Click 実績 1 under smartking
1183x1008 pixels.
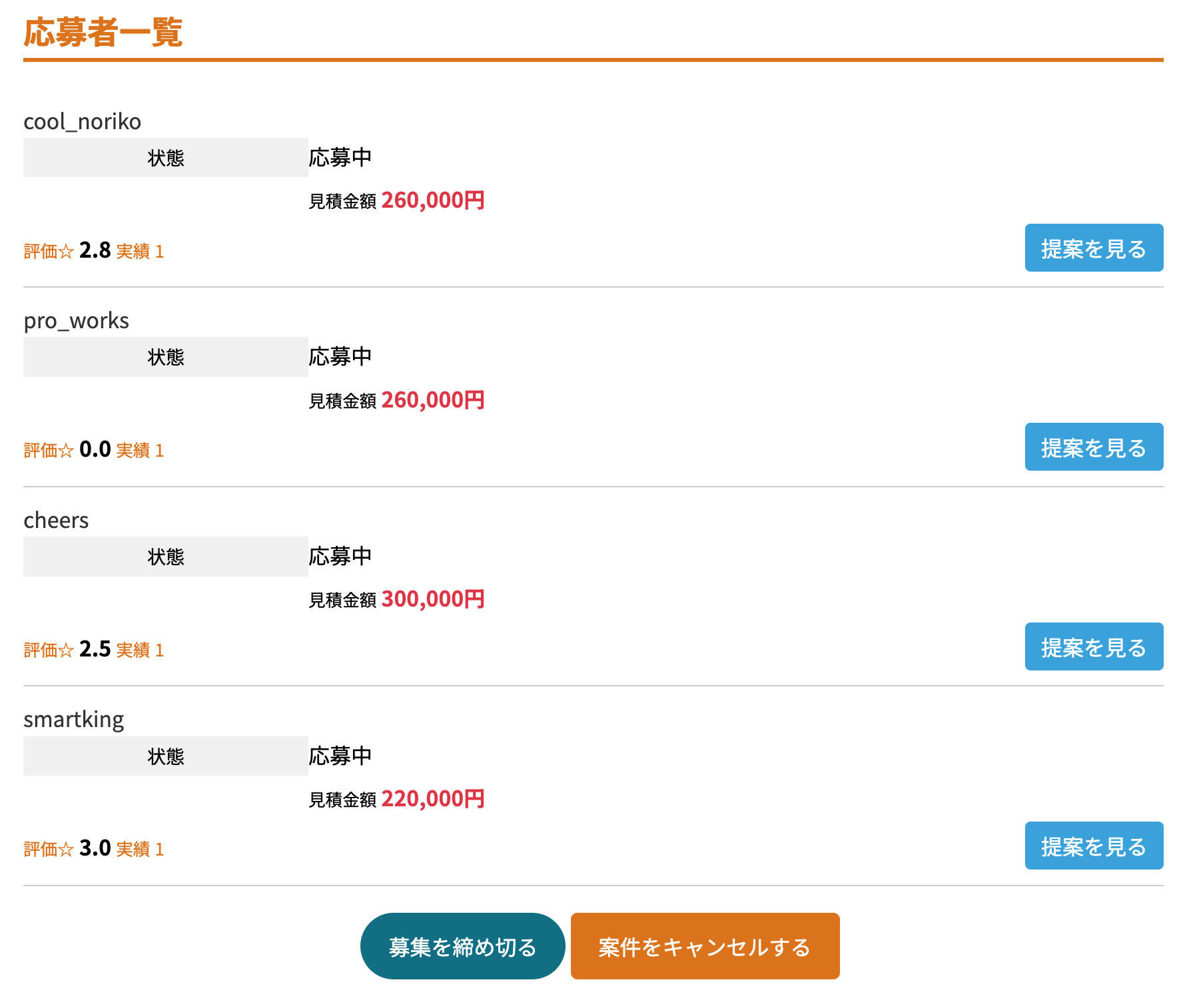pos(140,850)
